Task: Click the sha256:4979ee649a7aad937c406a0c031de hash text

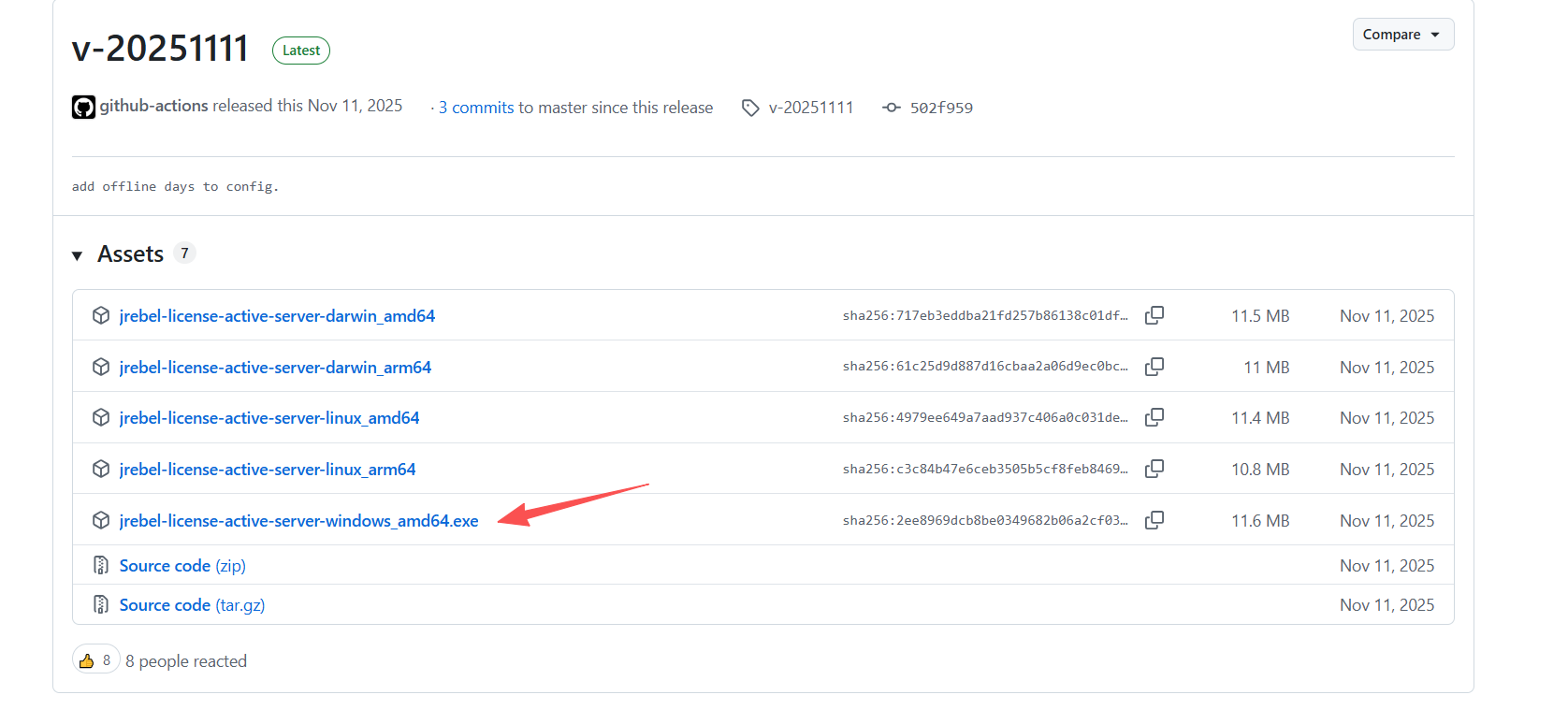Action: tap(985, 417)
